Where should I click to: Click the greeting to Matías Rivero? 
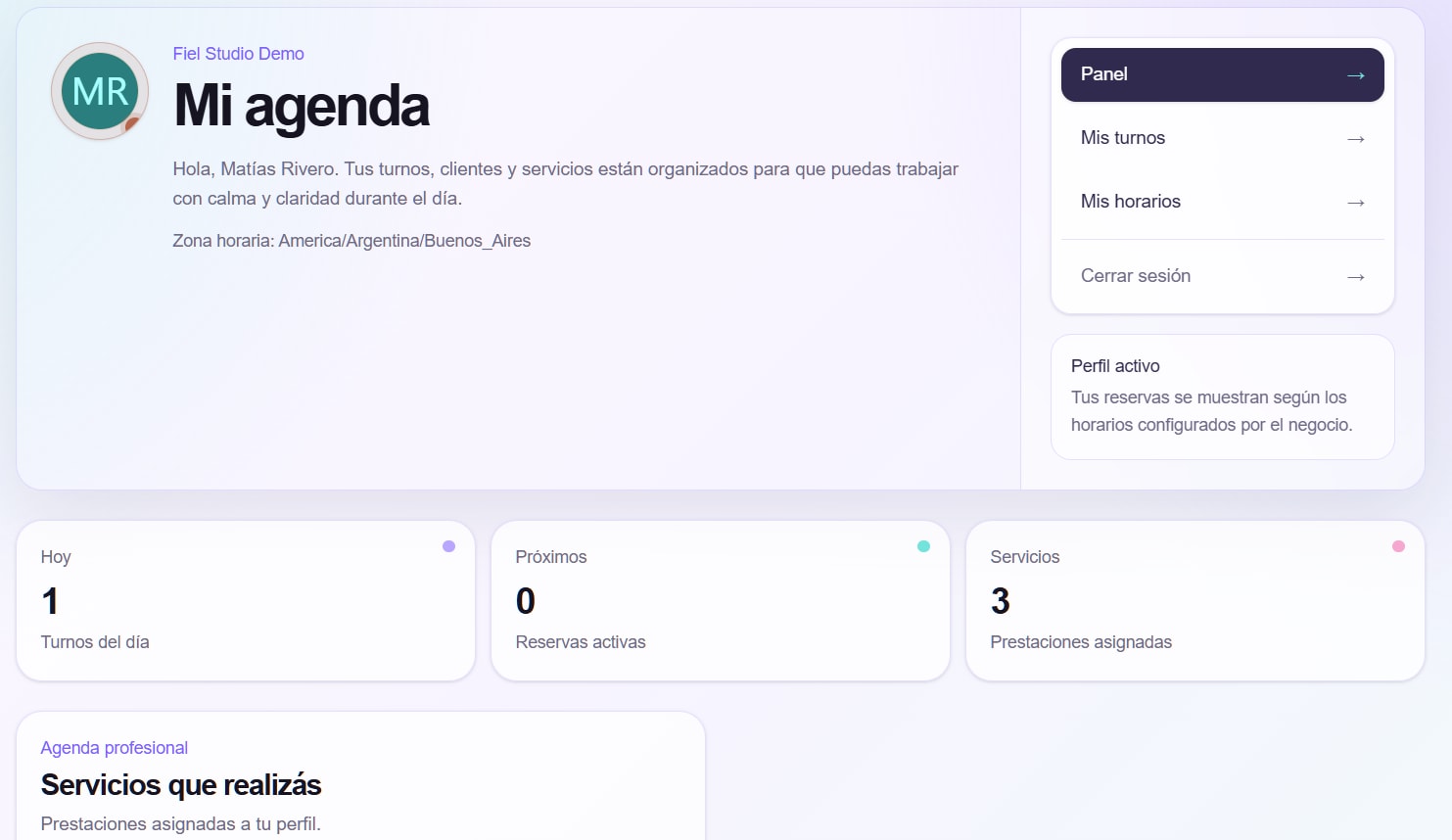click(565, 184)
